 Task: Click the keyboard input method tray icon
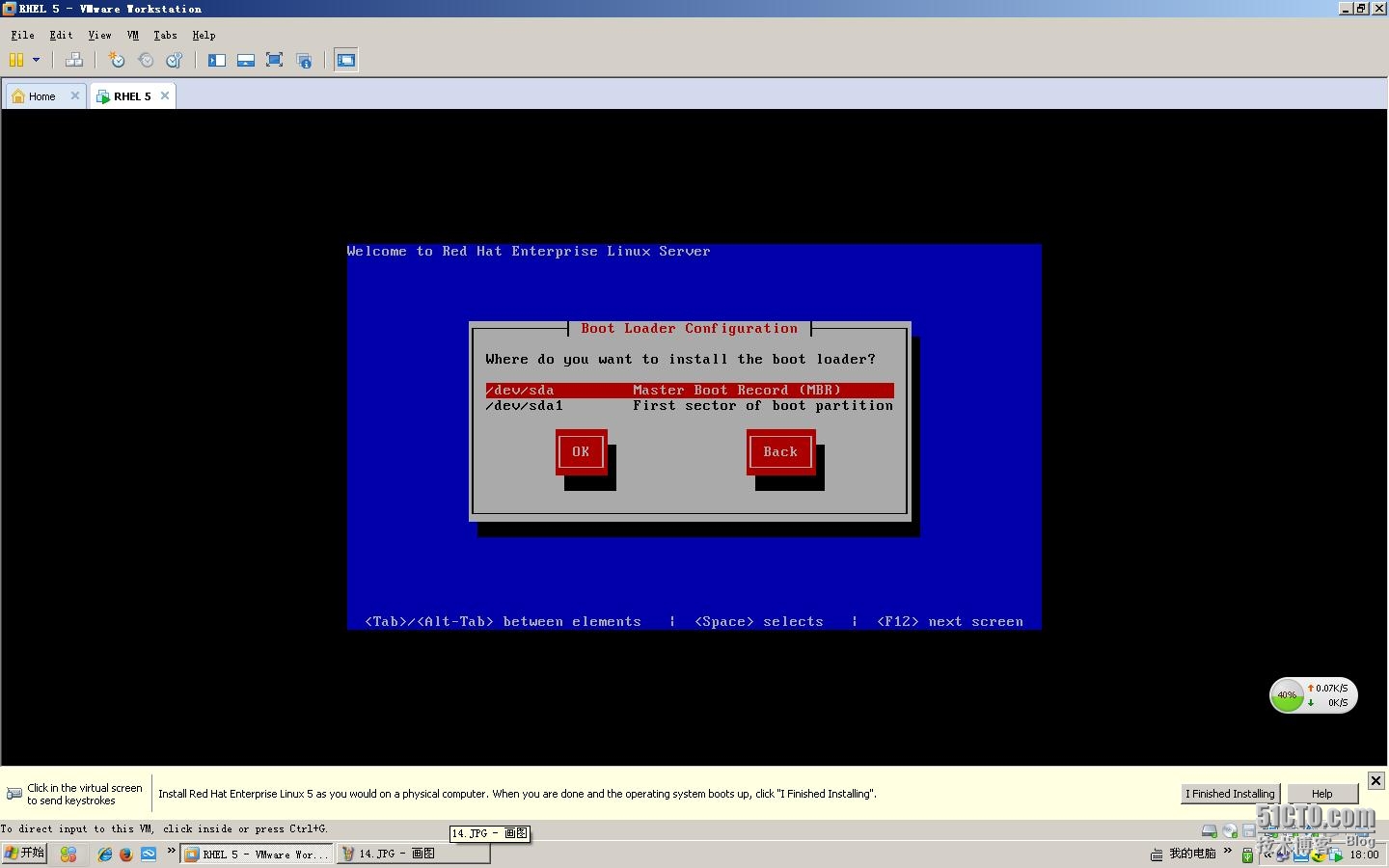(x=1156, y=854)
